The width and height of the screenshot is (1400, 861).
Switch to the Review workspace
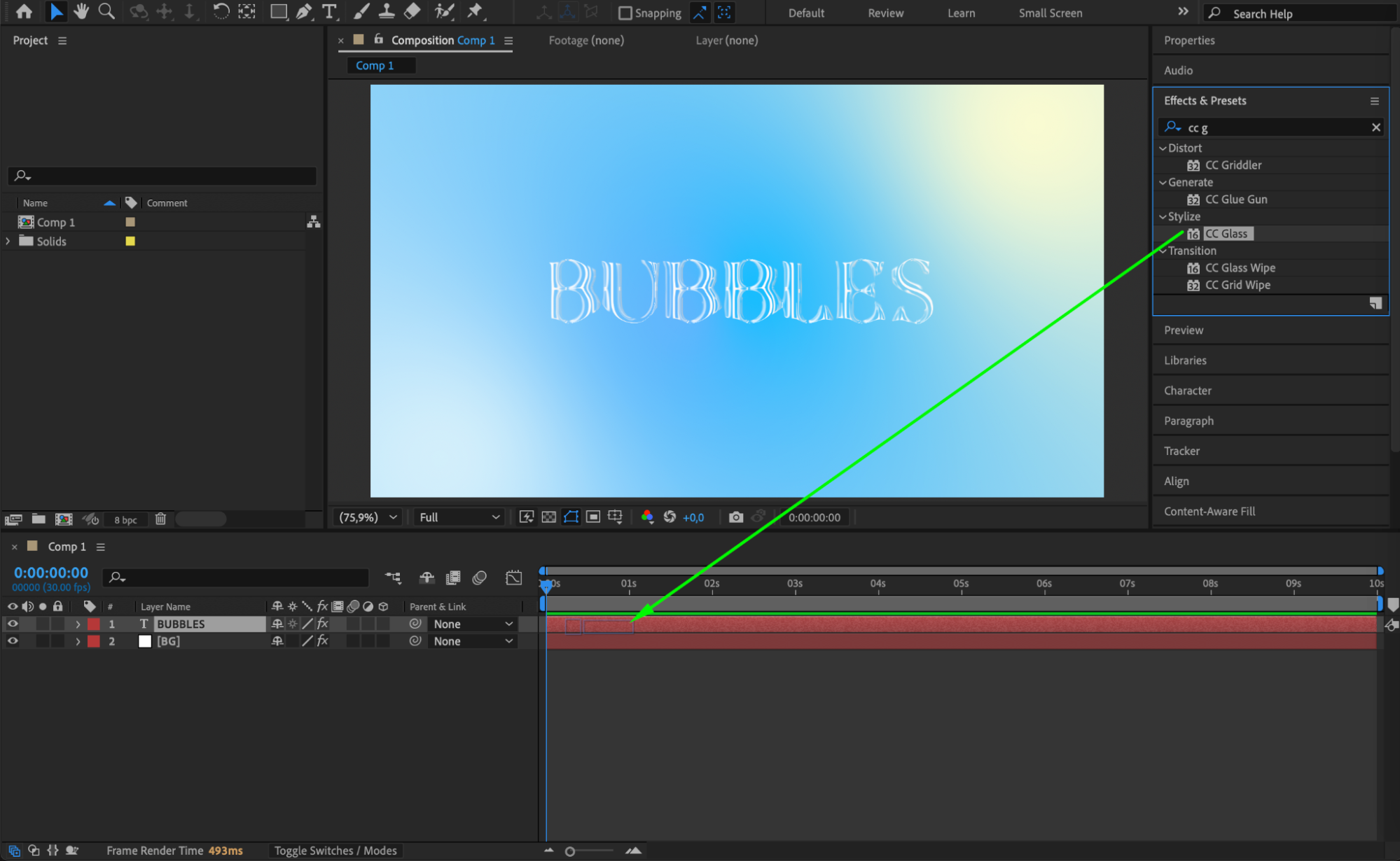click(x=885, y=13)
